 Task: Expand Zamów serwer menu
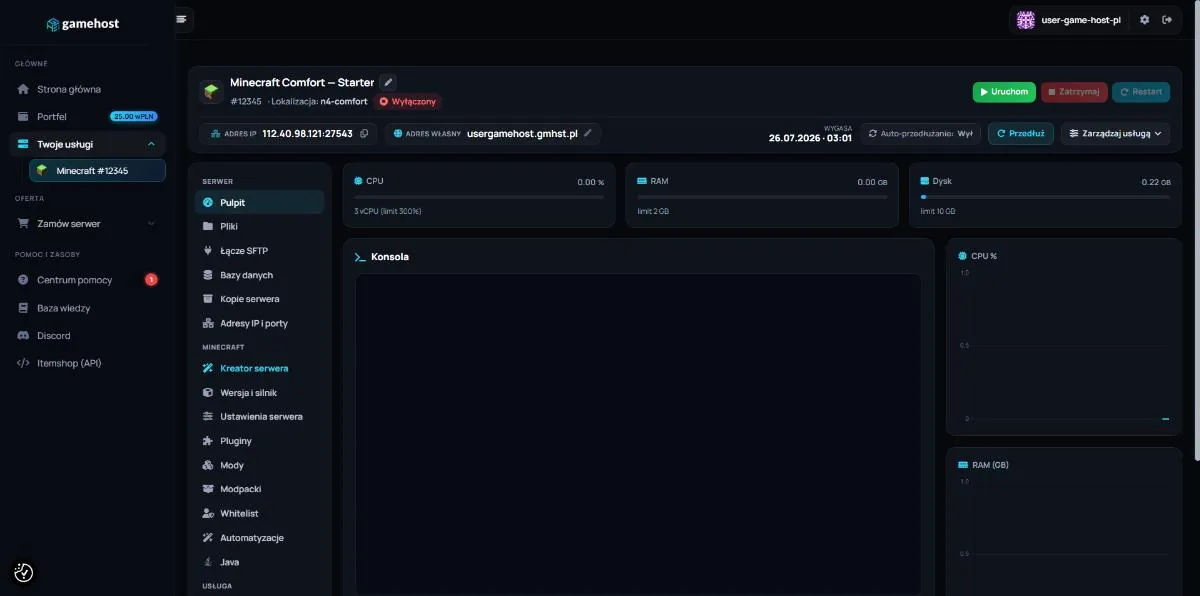tap(87, 224)
